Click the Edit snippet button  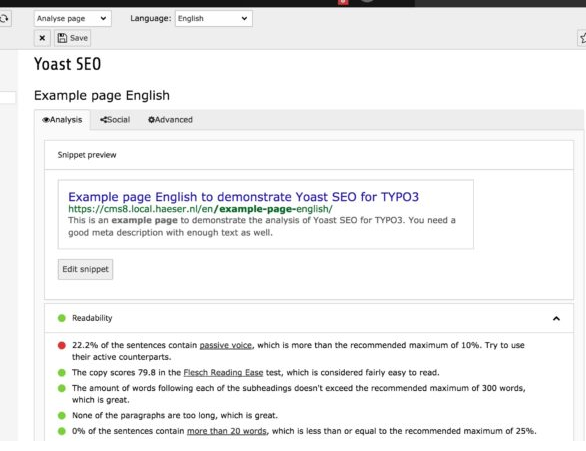pyautogui.click(x=85, y=269)
